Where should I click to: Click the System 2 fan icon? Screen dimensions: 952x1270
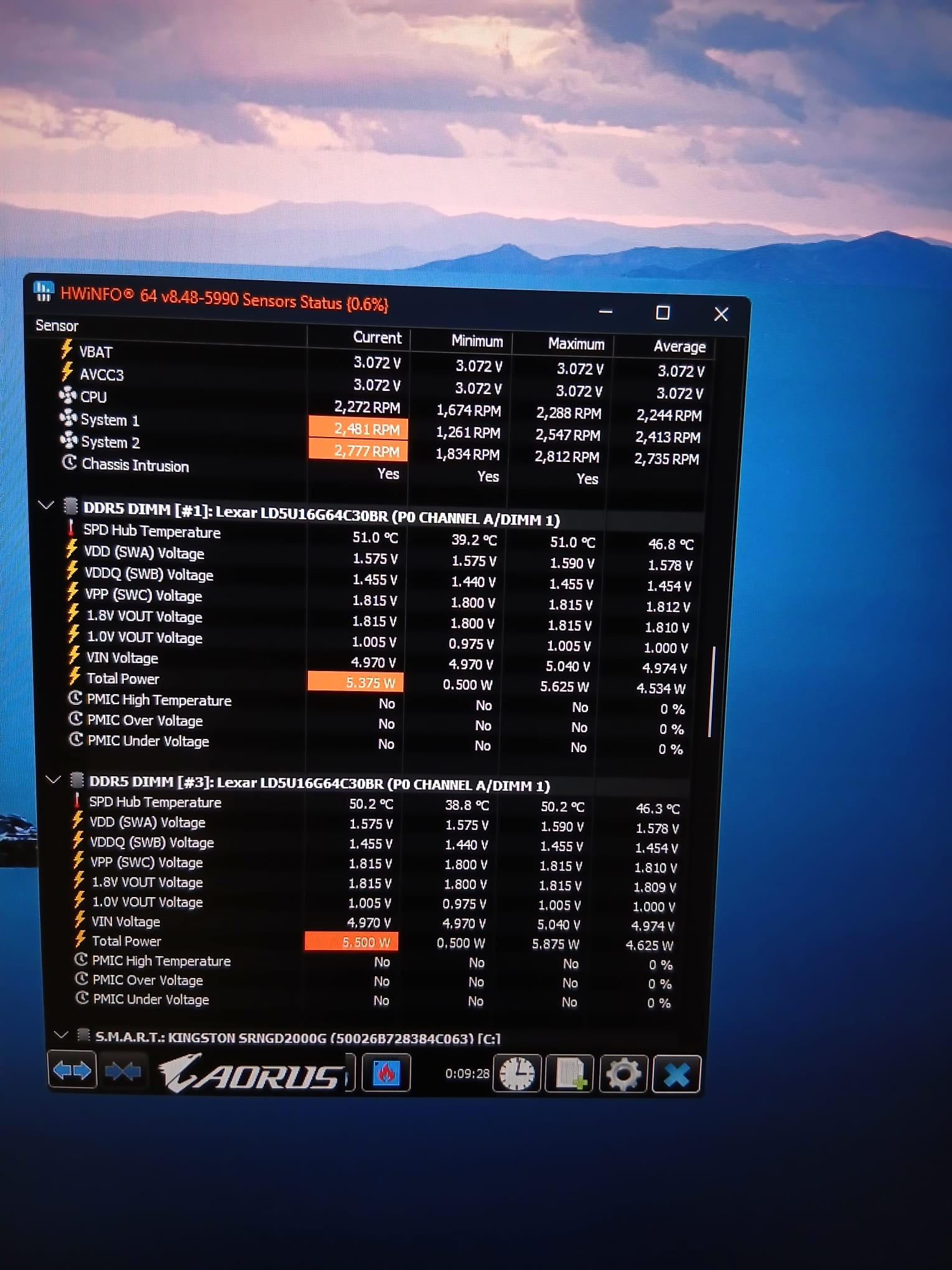point(68,440)
